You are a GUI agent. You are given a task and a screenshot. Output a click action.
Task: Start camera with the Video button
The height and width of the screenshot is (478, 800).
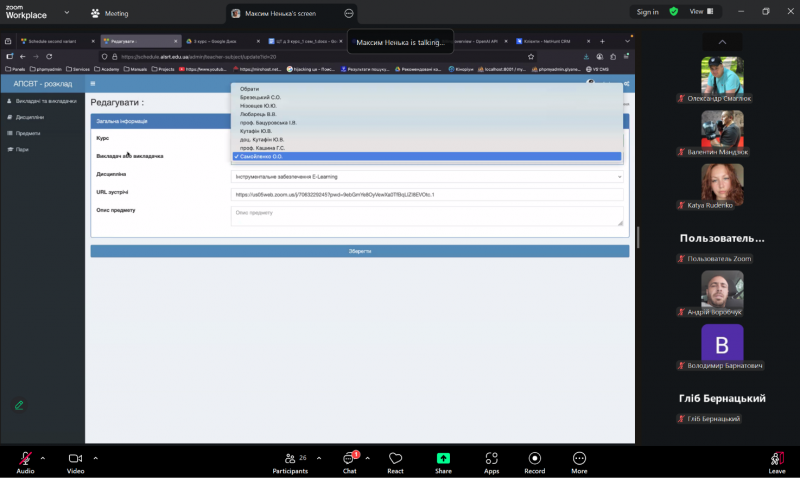(x=75, y=459)
